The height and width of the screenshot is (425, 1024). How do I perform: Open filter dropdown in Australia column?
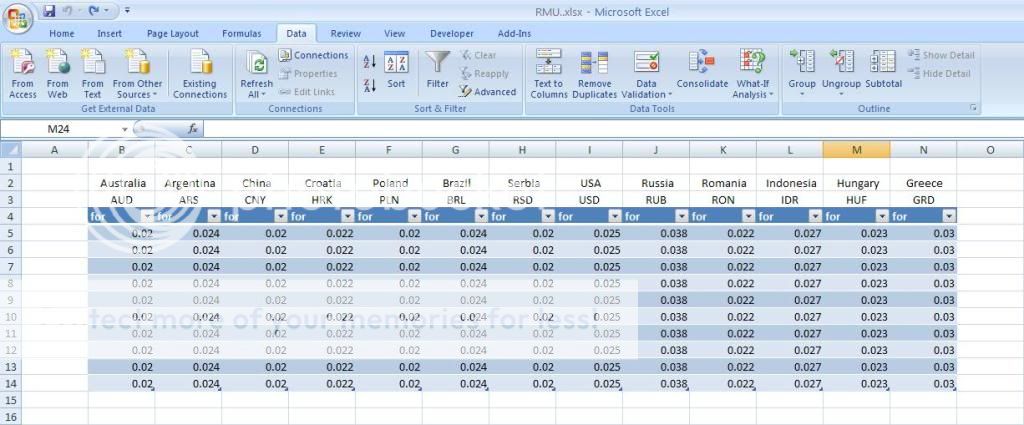pyautogui.click(x=147, y=216)
